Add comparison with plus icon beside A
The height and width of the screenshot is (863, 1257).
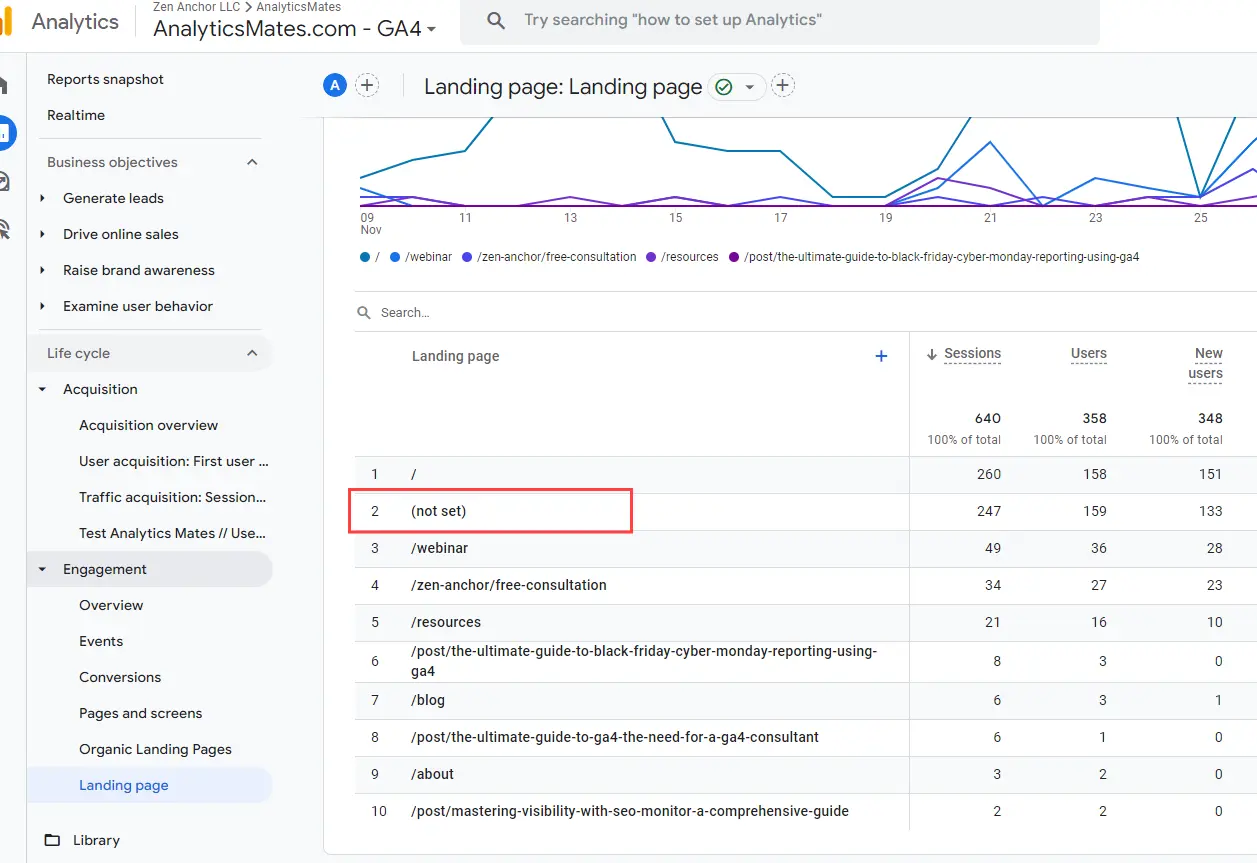pos(367,86)
